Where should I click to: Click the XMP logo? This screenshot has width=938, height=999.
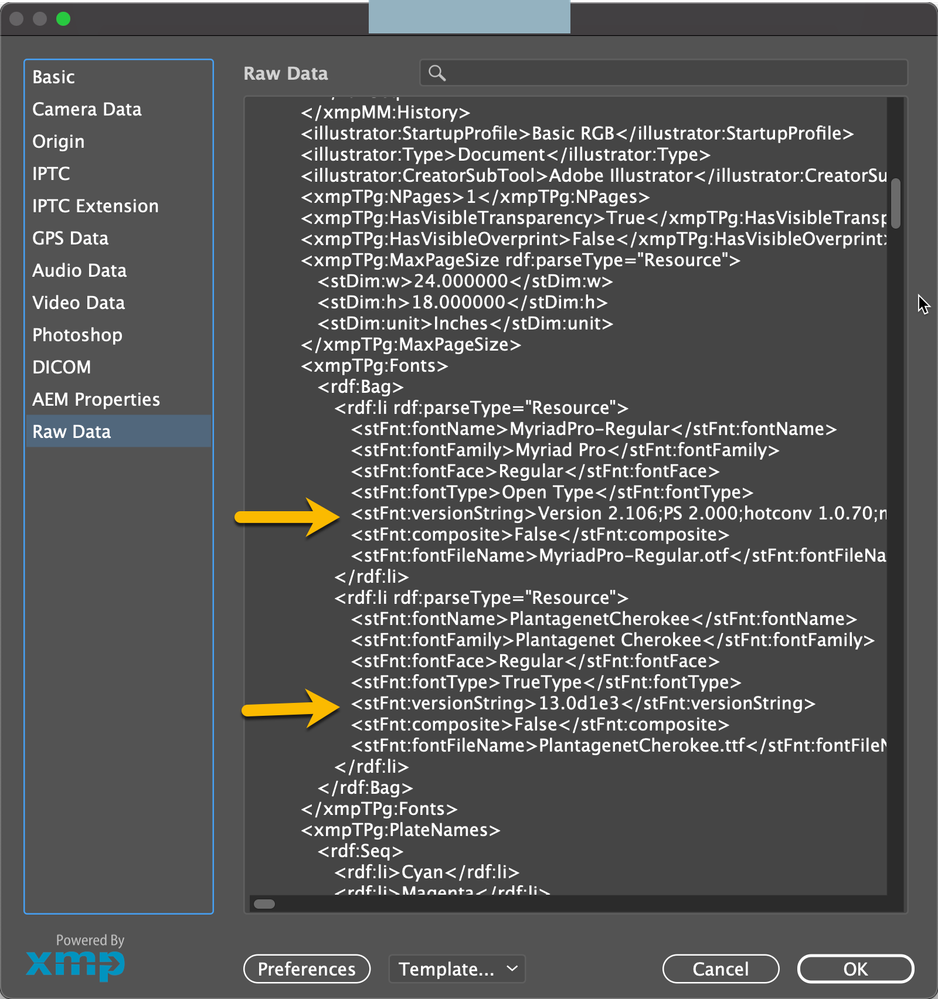pos(75,964)
